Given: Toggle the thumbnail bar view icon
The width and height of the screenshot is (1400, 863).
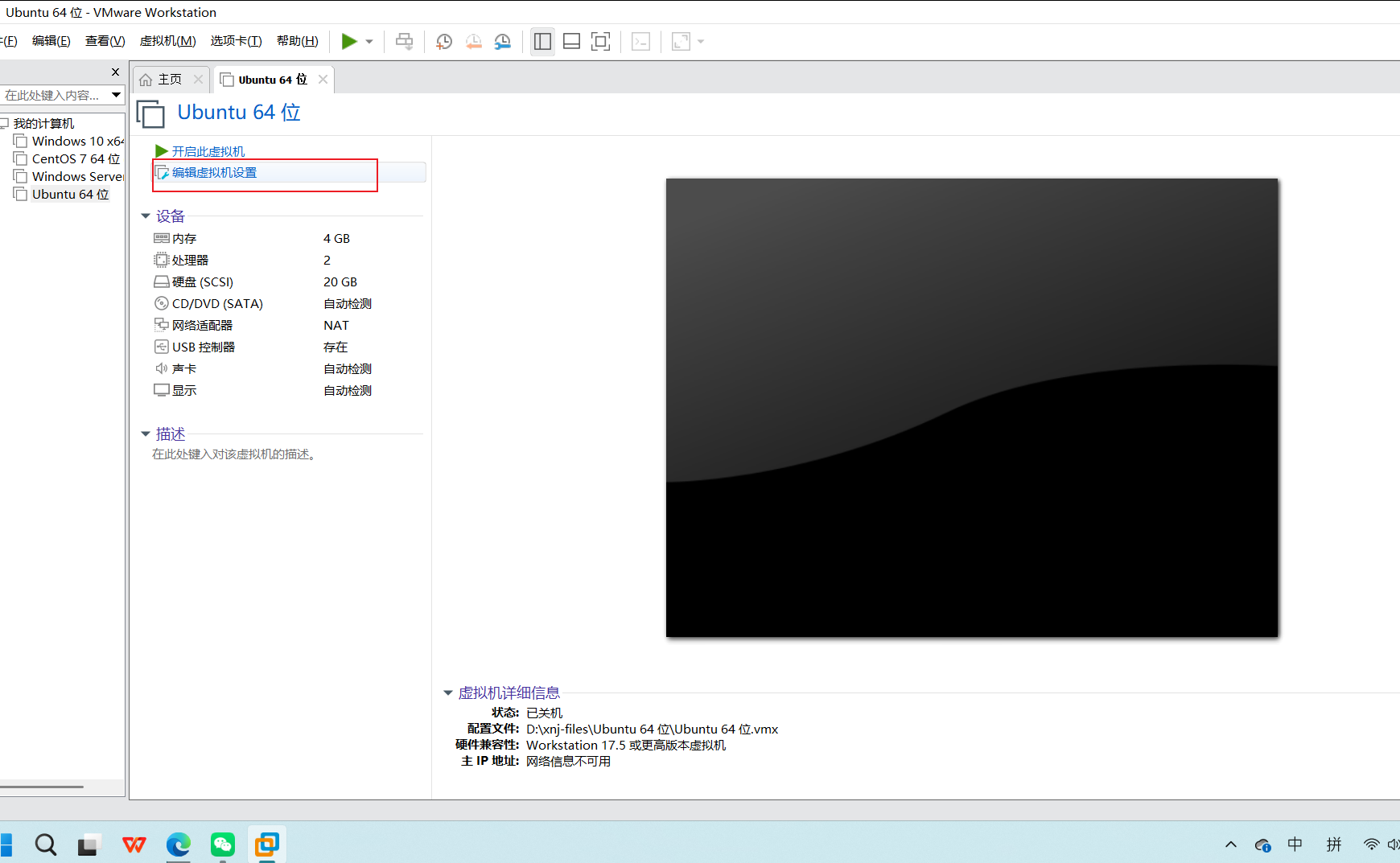Looking at the screenshot, I should click(572, 42).
